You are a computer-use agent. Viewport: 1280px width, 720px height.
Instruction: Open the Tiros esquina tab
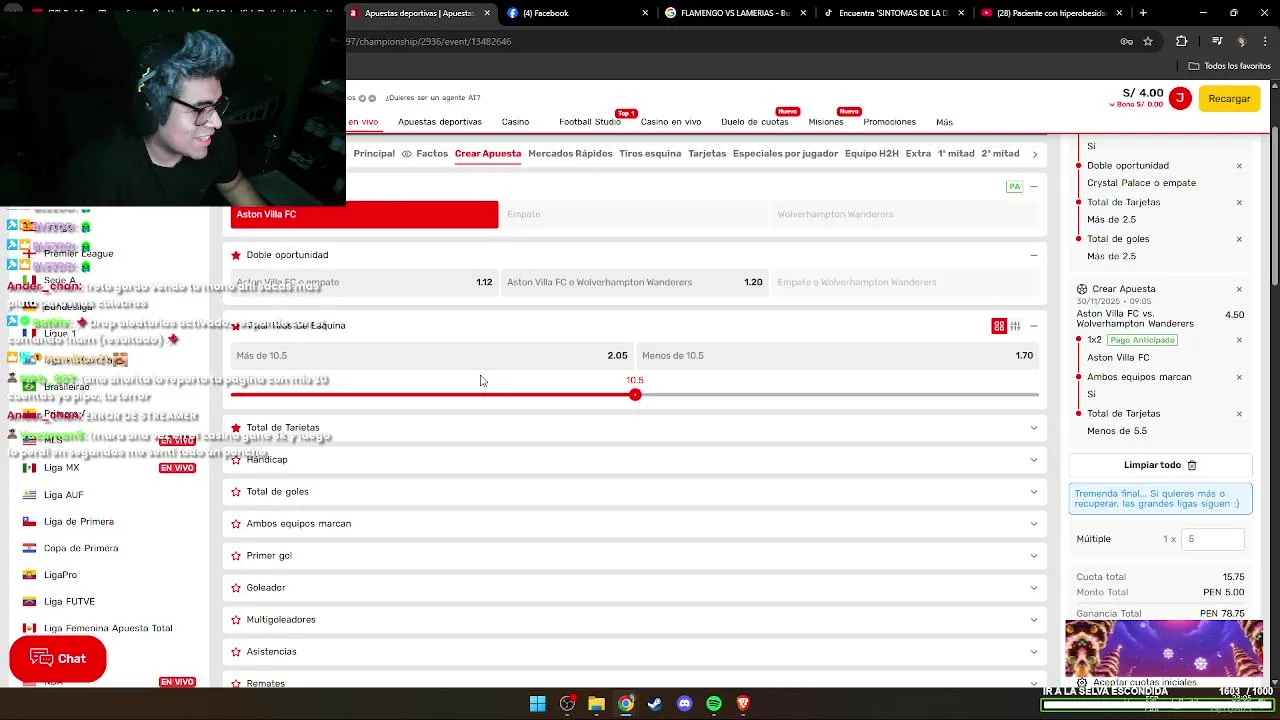coord(650,154)
